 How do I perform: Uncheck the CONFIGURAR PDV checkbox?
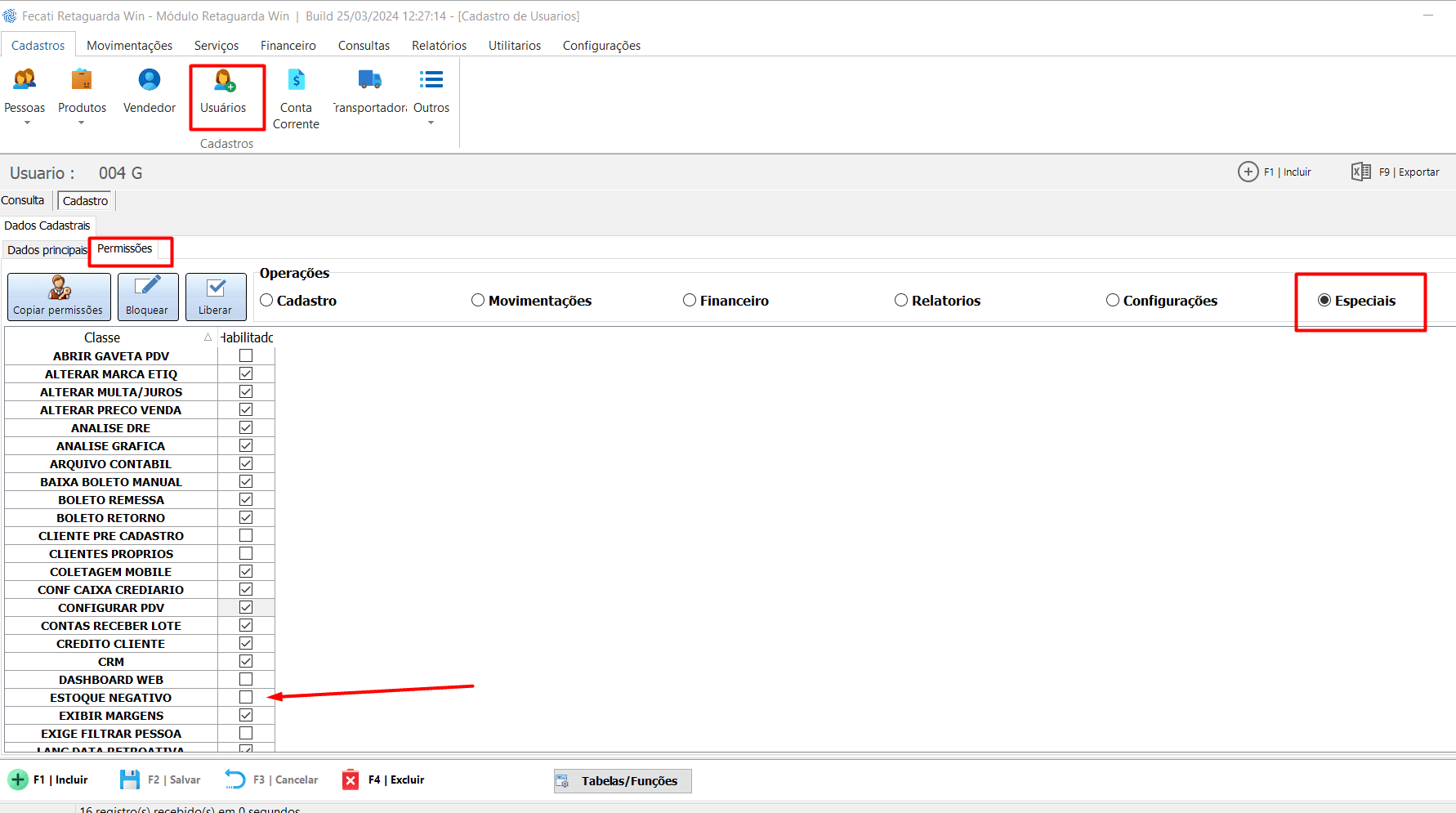246,607
